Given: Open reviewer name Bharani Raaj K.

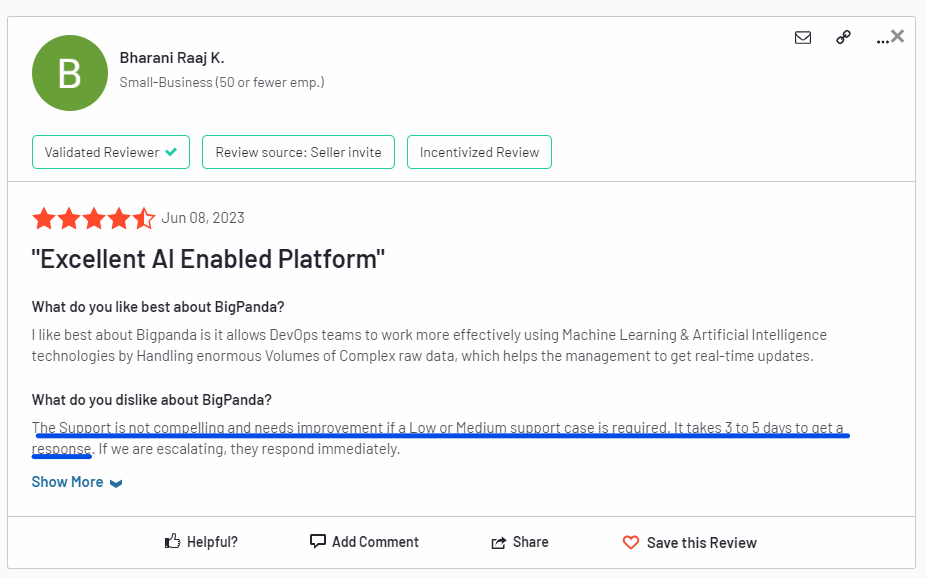Looking at the screenshot, I should click(171, 58).
